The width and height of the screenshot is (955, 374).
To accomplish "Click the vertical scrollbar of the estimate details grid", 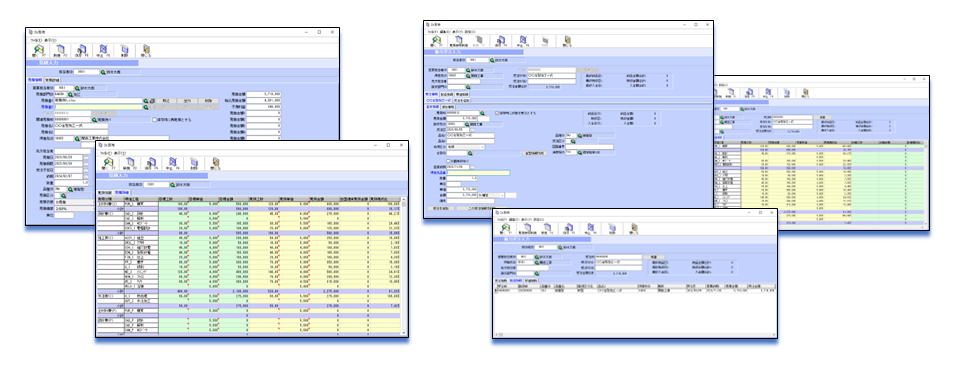I will tap(404, 265).
